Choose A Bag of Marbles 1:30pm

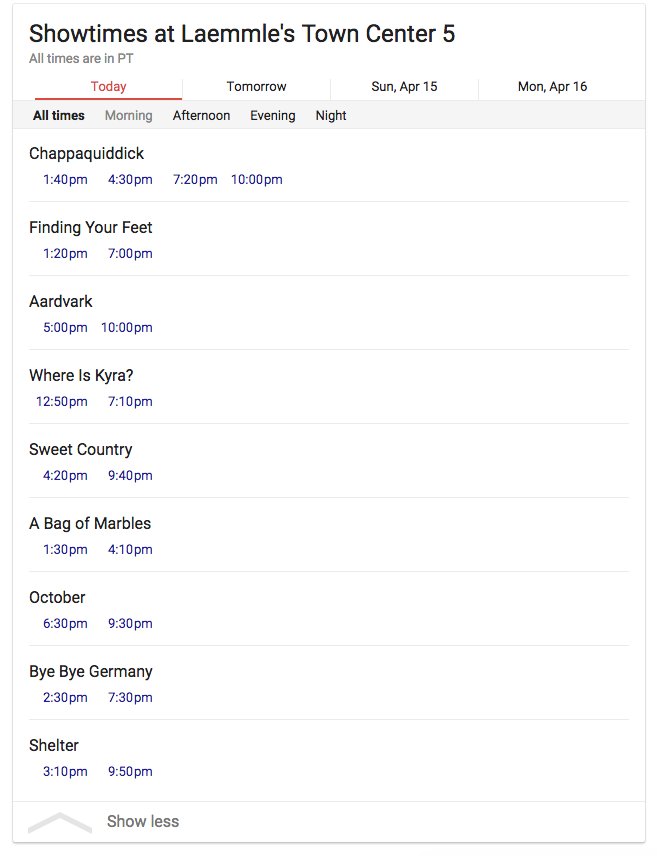[65, 550]
